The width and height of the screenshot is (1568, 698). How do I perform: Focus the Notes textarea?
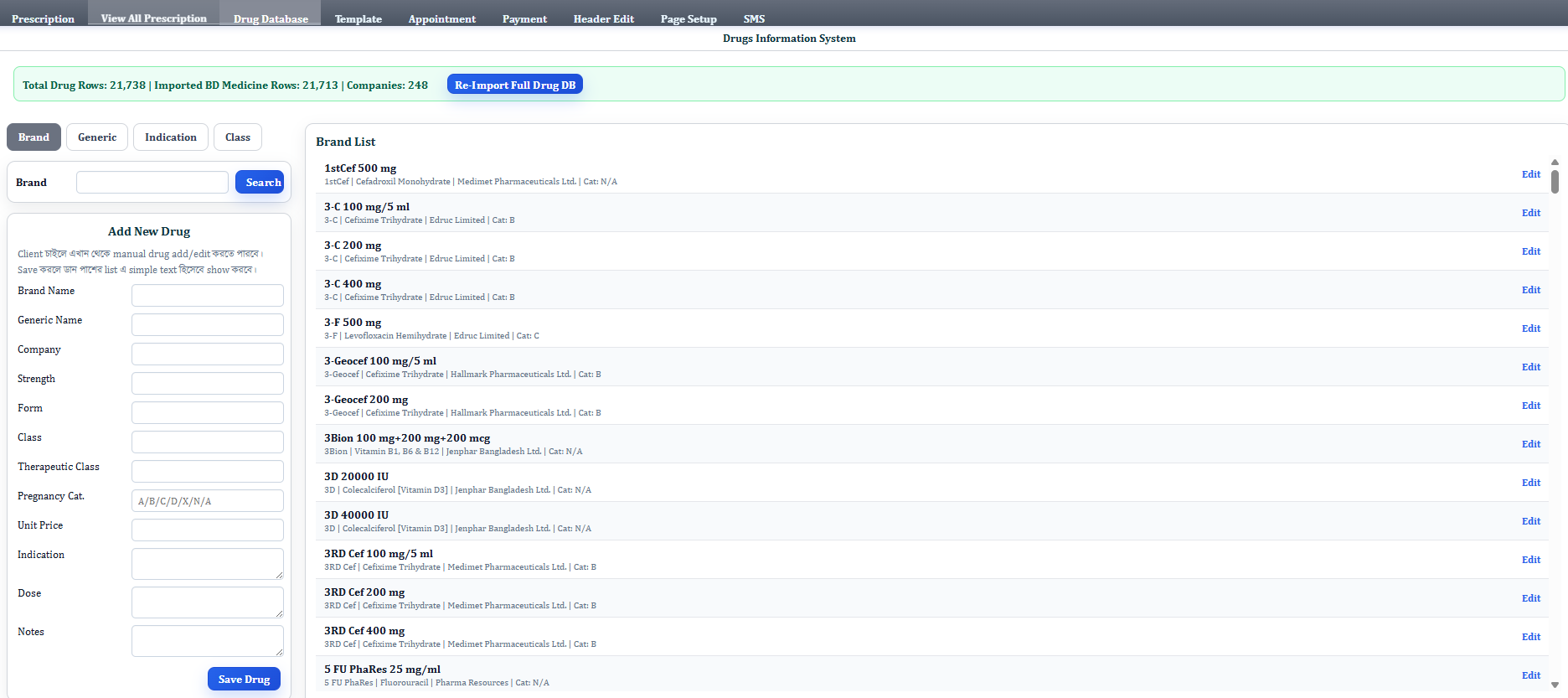point(208,641)
